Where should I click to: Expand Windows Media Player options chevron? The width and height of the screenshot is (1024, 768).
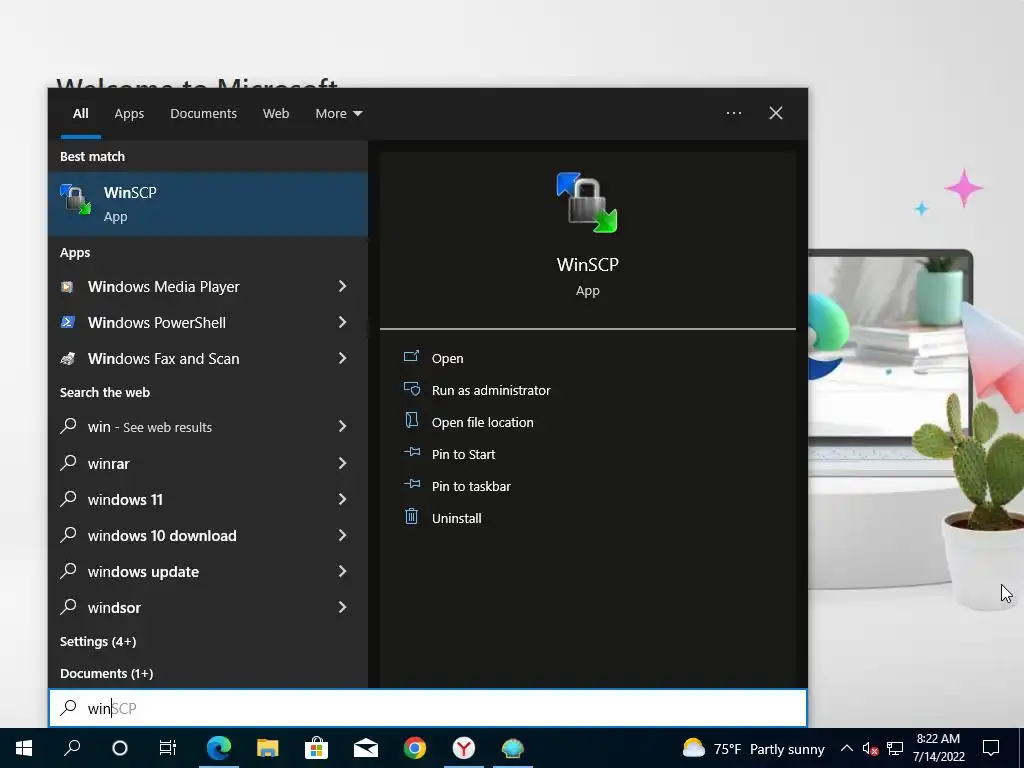342,286
